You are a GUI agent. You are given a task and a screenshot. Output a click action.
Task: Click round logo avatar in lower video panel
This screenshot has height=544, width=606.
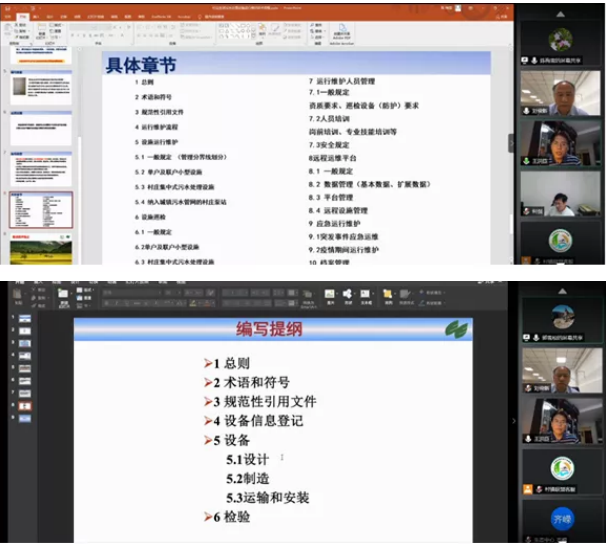562,468
